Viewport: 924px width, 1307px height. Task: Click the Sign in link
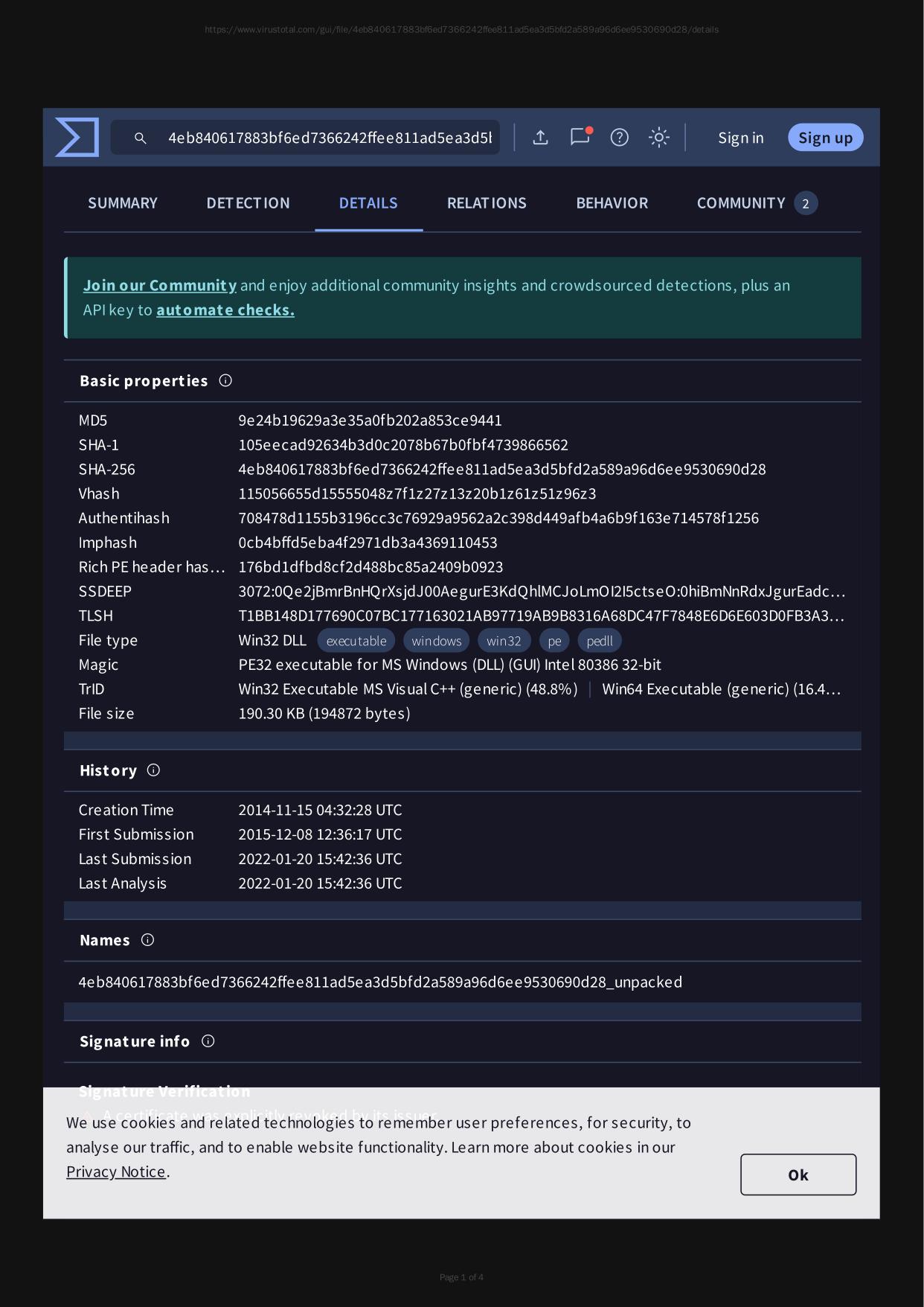coord(740,138)
